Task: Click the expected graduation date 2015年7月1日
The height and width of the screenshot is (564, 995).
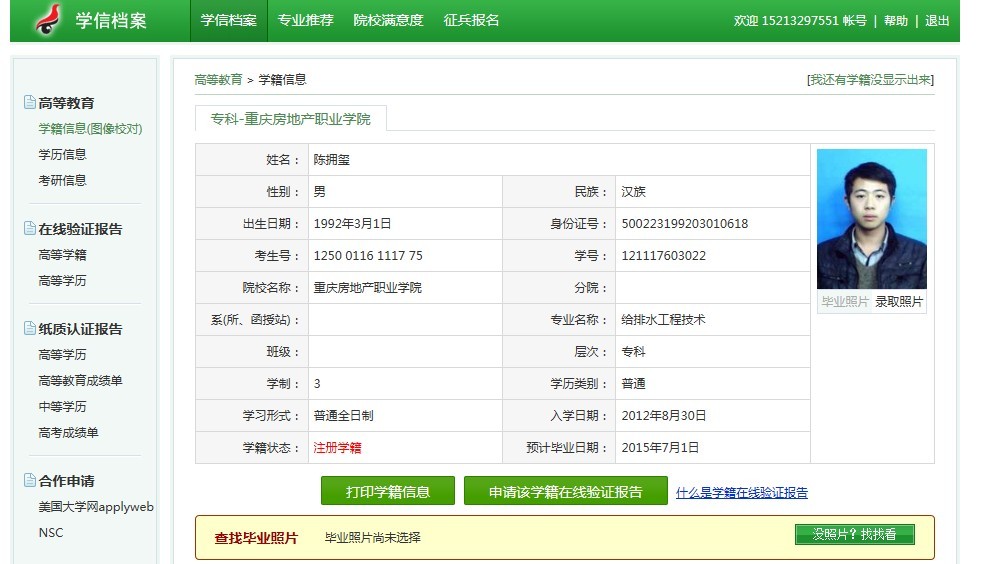Action: [x=660, y=448]
